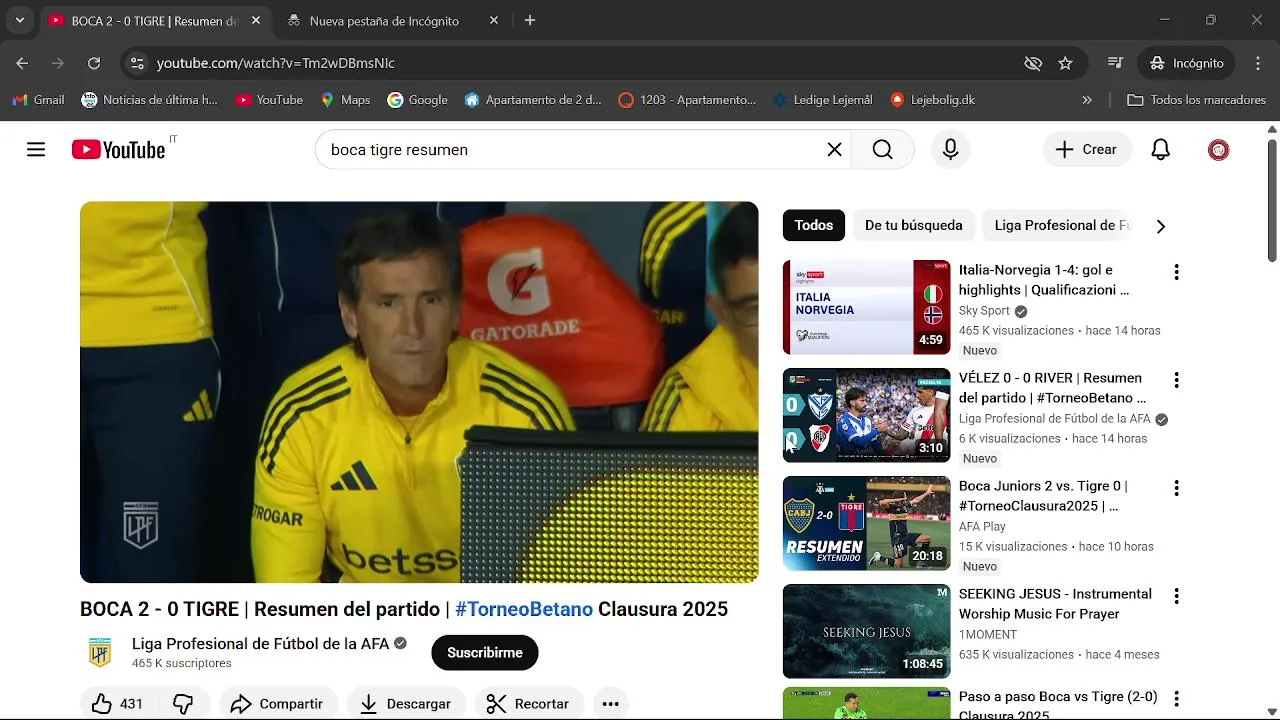Image resolution: width=1280 pixels, height=720 pixels.
Task: Open the Seeking Jesus video thumbnail
Action: tap(866, 631)
